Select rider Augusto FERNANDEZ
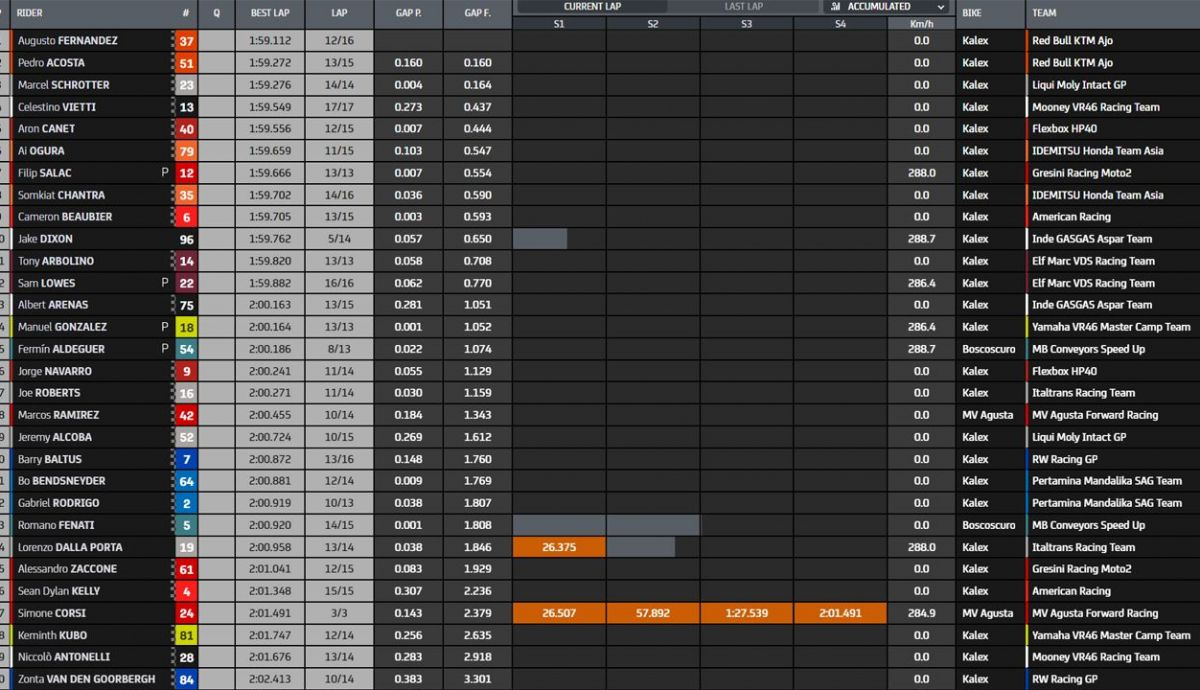 click(67, 41)
